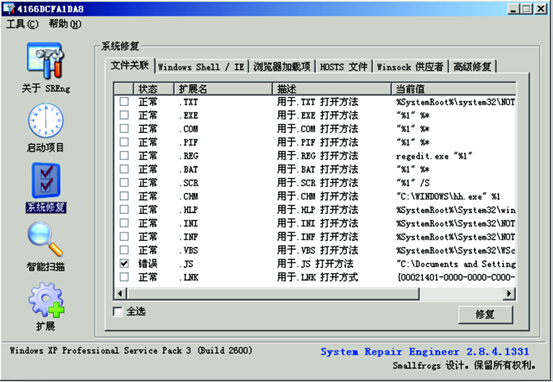
Task: Sort by the 扩展名 column header
Action: coord(223,89)
